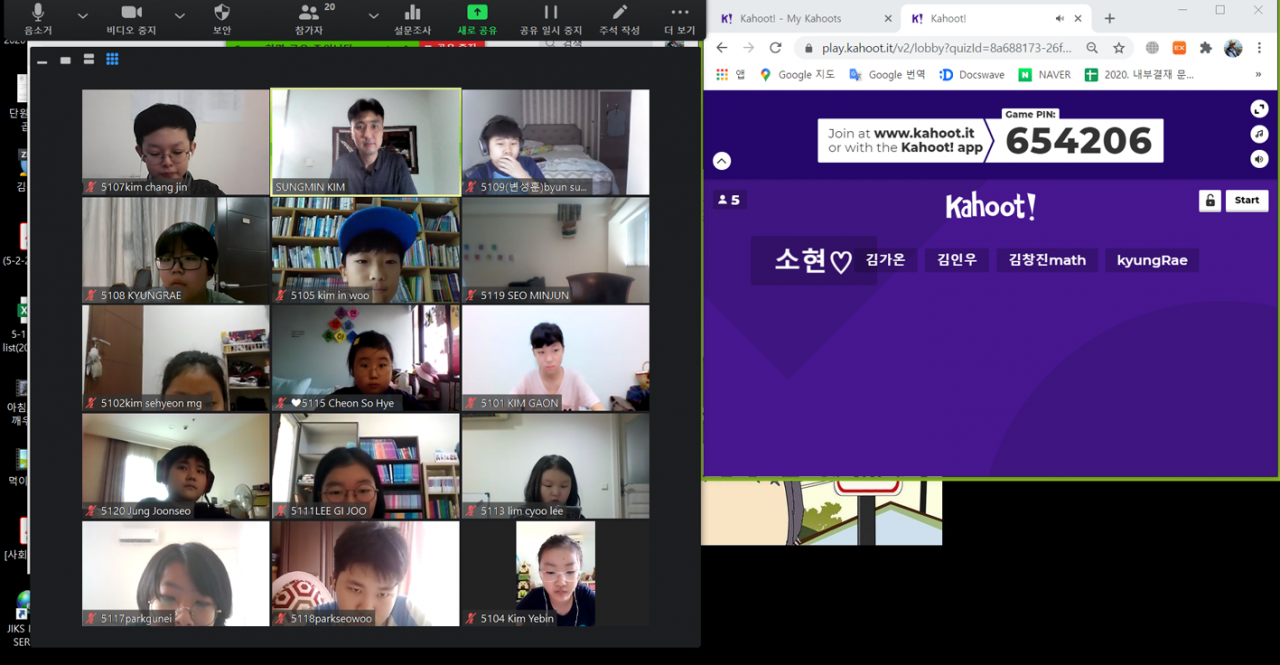Open the 보안 security shield menu

click(222, 19)
